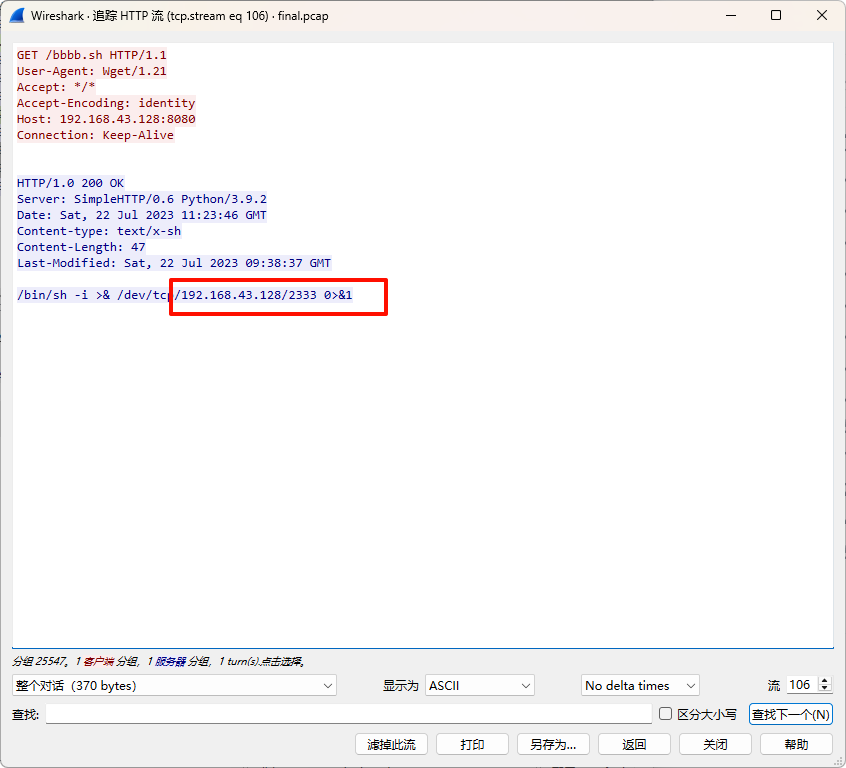Click the User-Agent: Wget/1.21 line
This screenshot has width=846, height=768.
[92, 71]
